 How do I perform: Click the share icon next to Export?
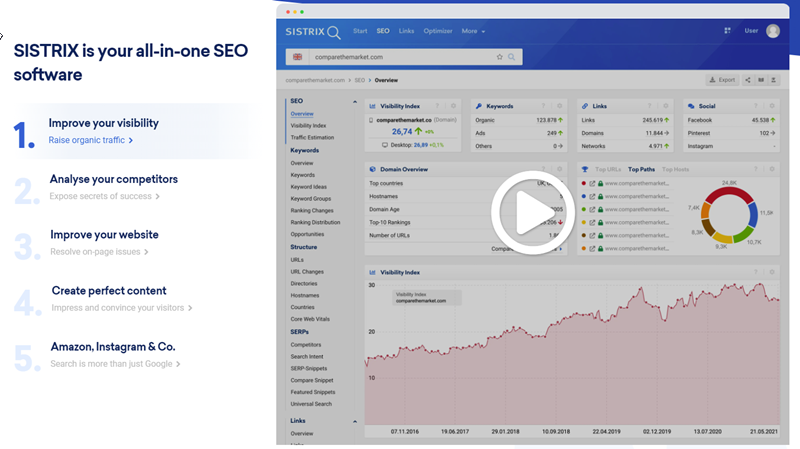click(748, 79)
